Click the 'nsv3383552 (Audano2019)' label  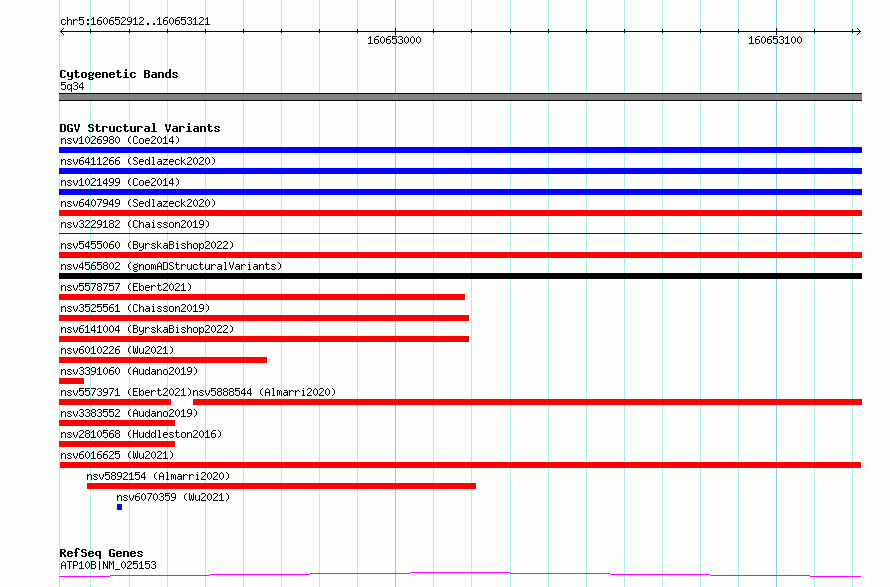click(129, 413)
